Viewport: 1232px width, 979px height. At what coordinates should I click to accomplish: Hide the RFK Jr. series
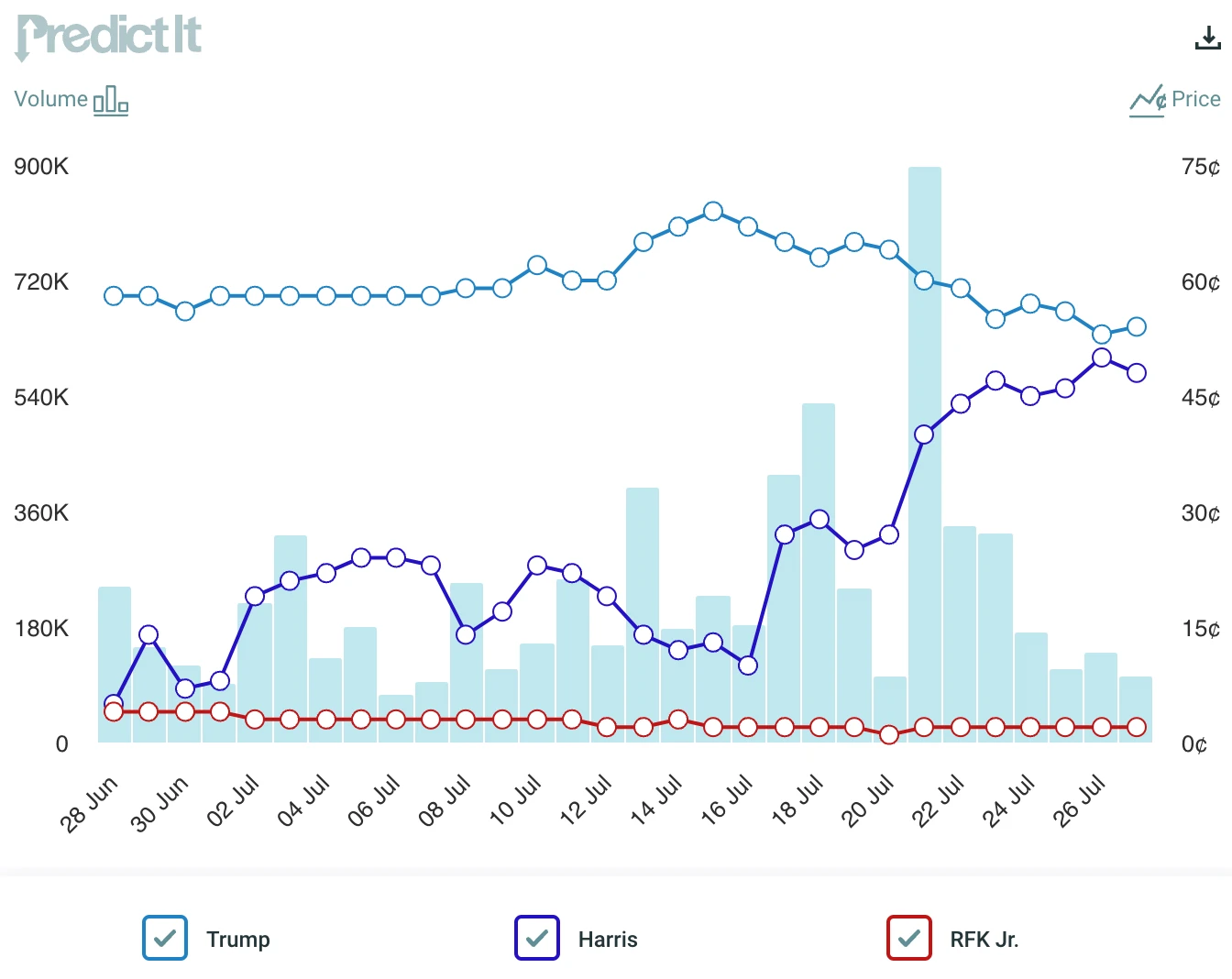point(909,938)
